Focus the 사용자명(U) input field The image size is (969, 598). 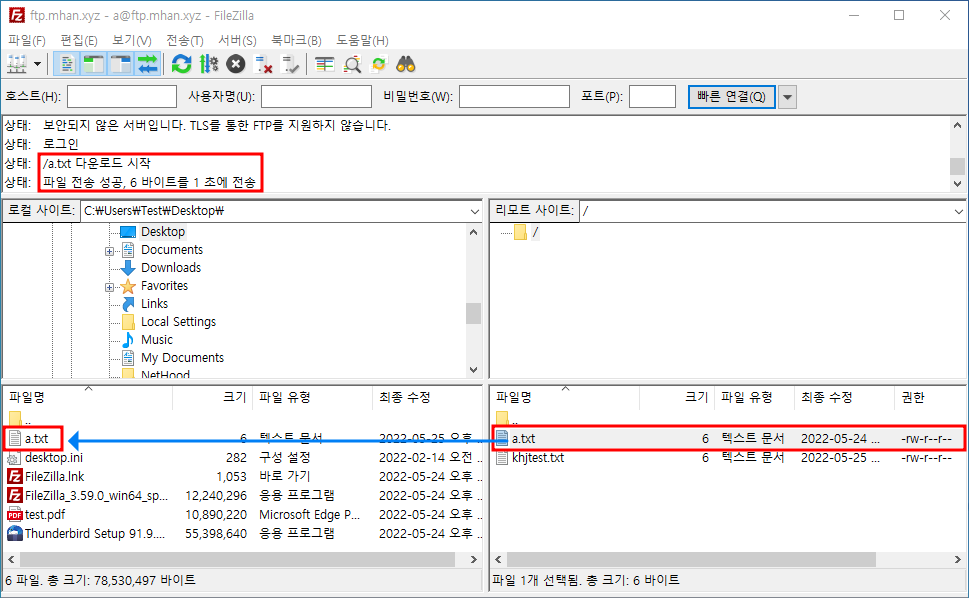(316, 96)
